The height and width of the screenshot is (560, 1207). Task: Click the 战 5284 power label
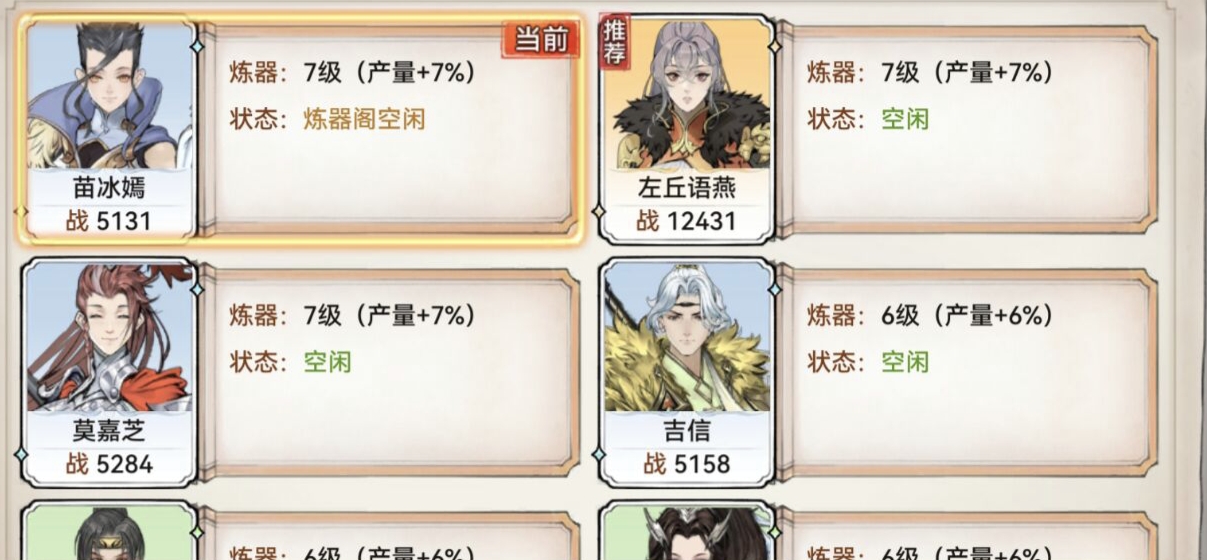coord(109,464)
